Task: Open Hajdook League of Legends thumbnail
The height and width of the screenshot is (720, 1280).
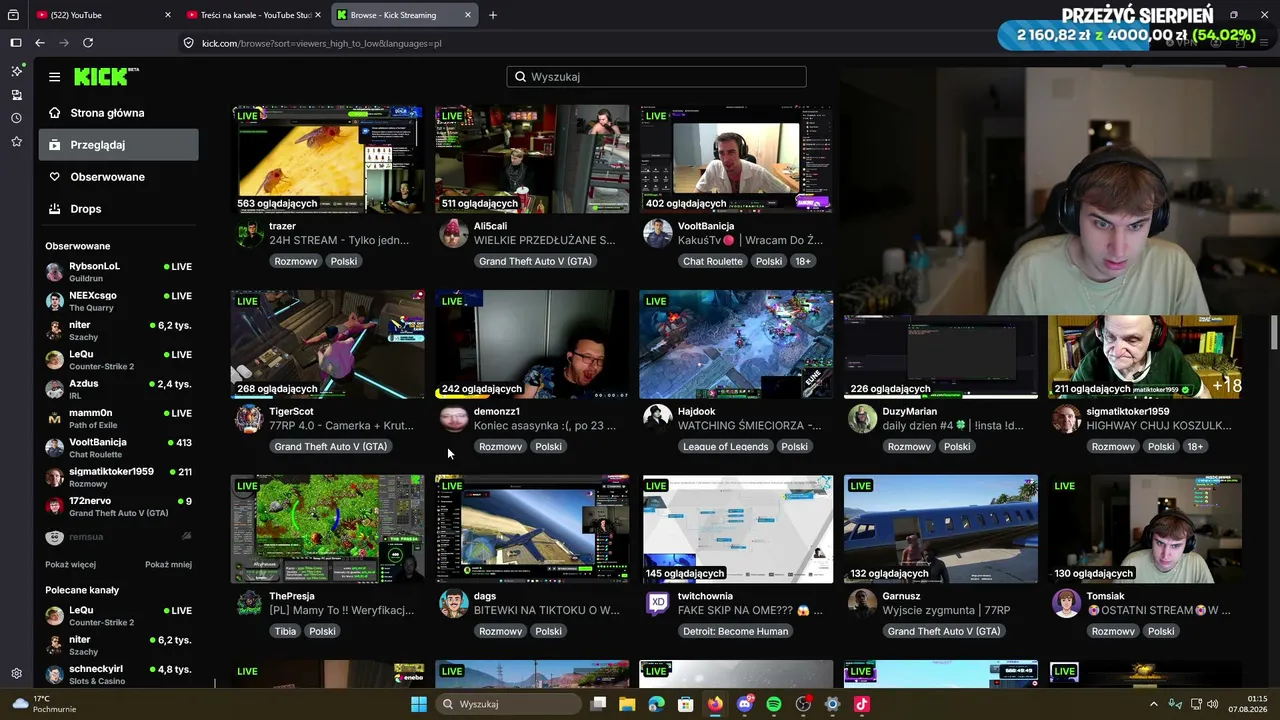Action: (736, 345)
